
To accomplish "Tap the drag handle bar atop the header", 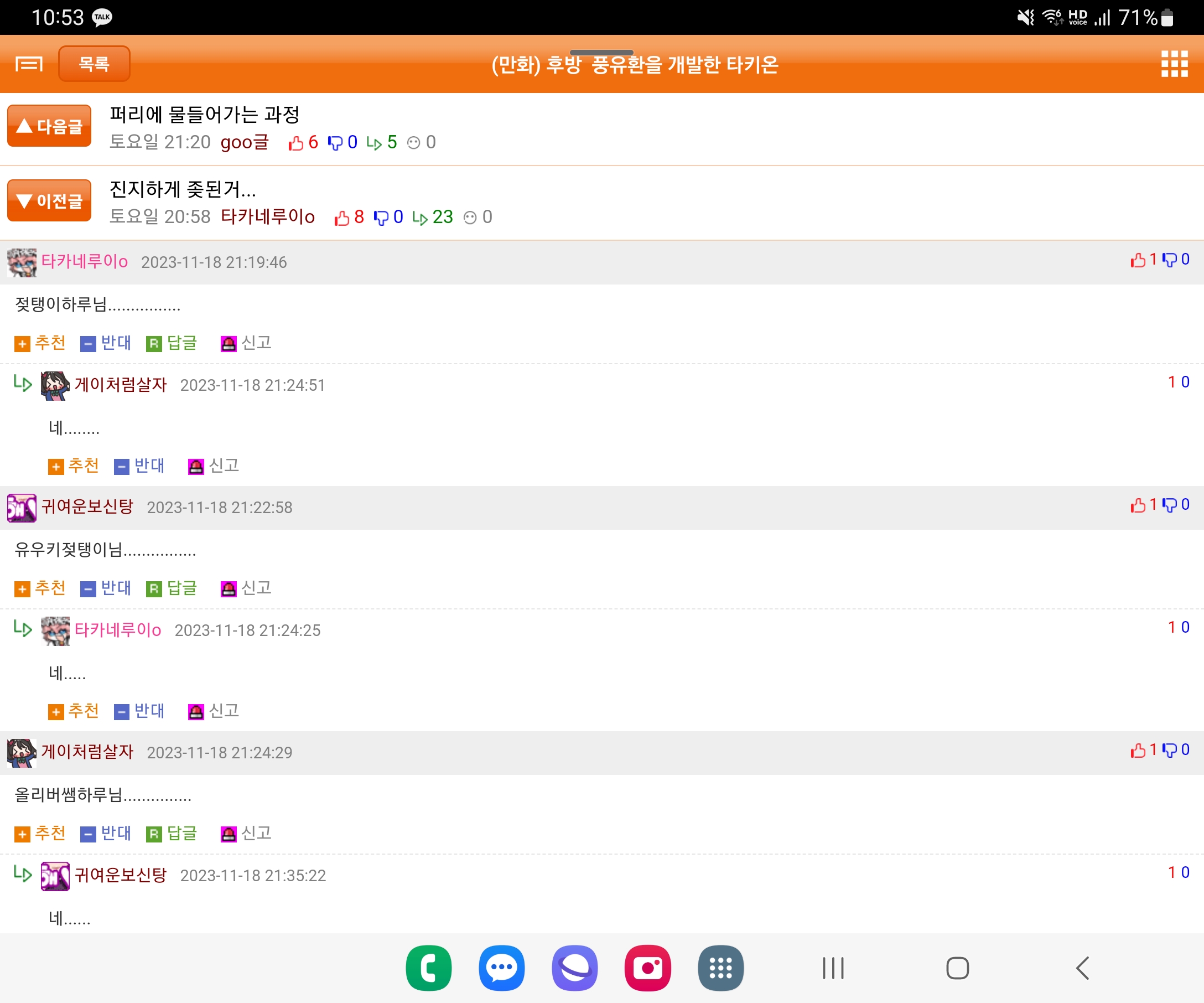I will click(x=601, y=52).
